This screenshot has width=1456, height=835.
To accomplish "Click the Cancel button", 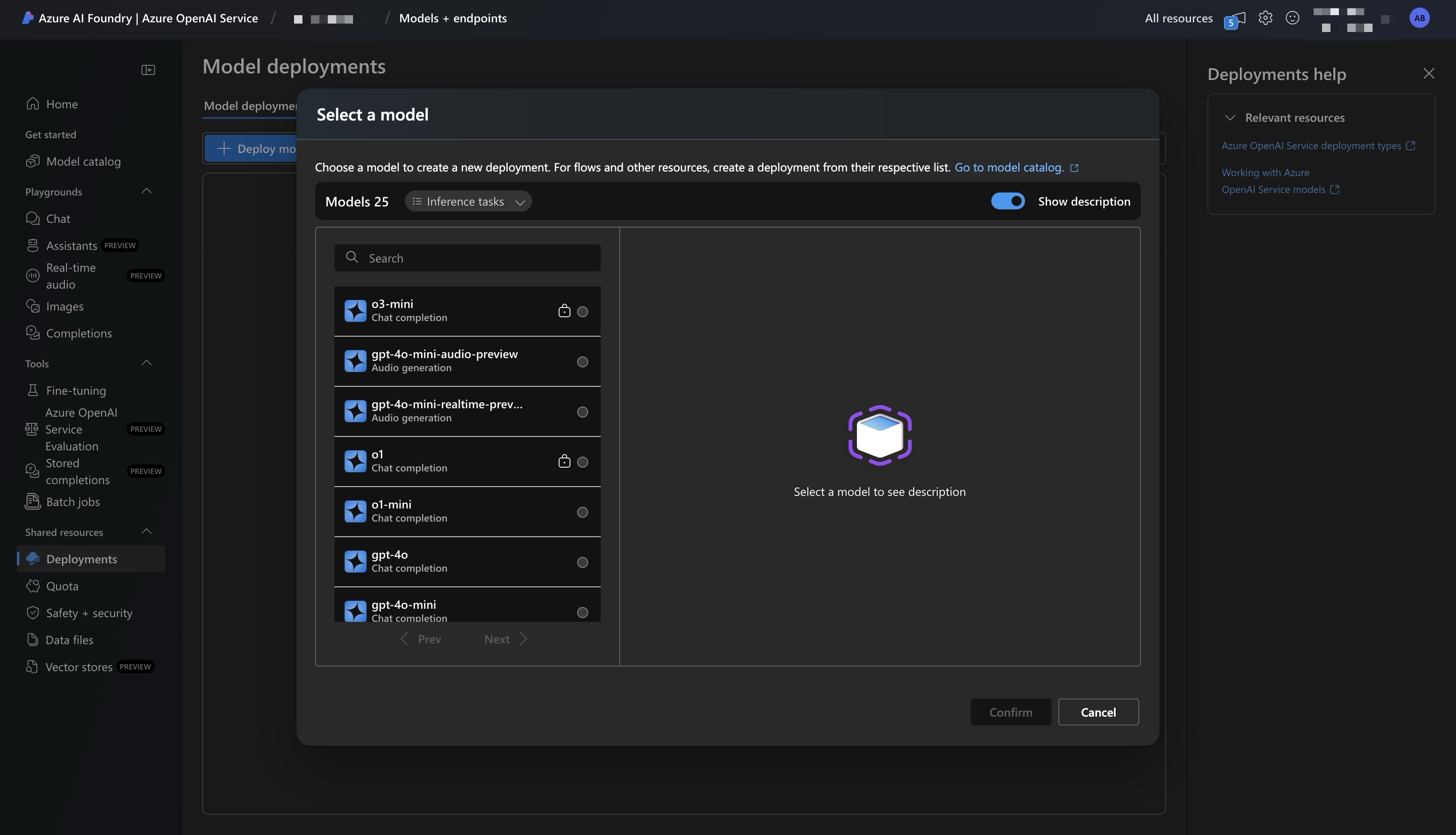I will 1097,712.
